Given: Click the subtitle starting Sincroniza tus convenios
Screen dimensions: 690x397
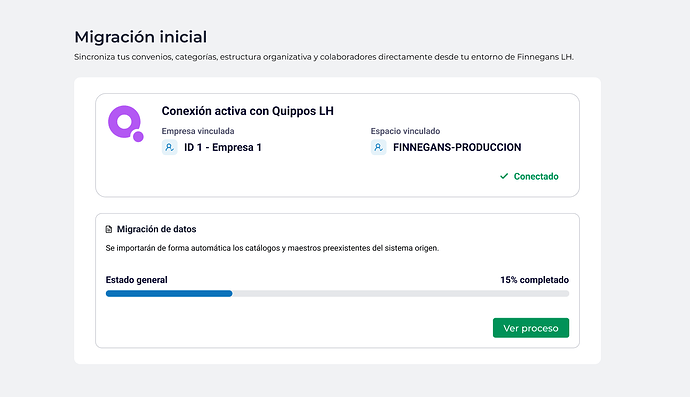Looking at the screenshot, I should tap(324, 57).
